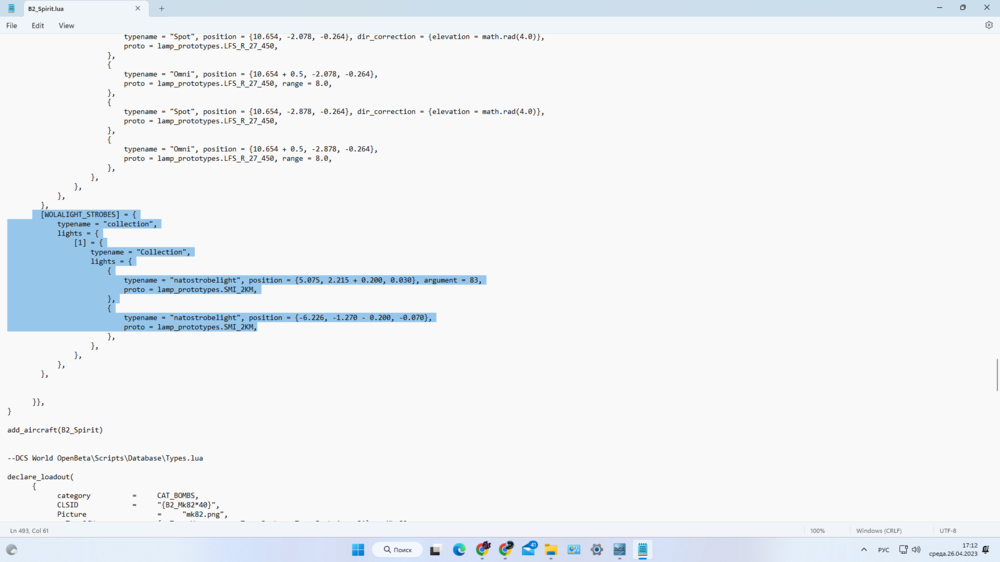Open the picture viewer taskbar icon

(x=574, y=550)
